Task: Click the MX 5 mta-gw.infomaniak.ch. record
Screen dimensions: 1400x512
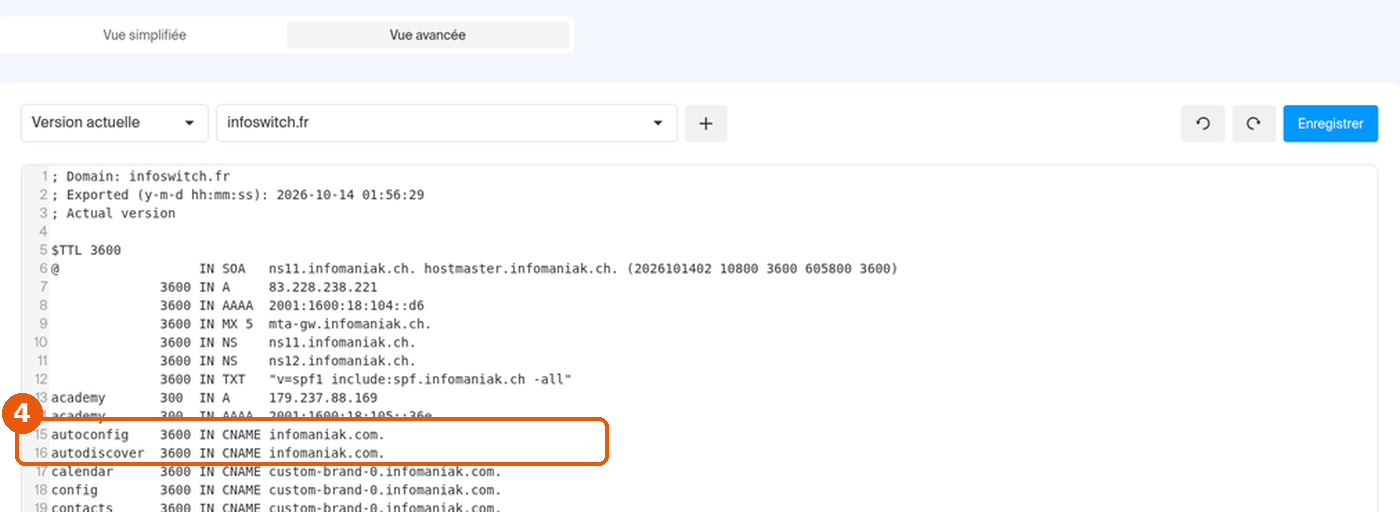Action: [x=295, y=324]
